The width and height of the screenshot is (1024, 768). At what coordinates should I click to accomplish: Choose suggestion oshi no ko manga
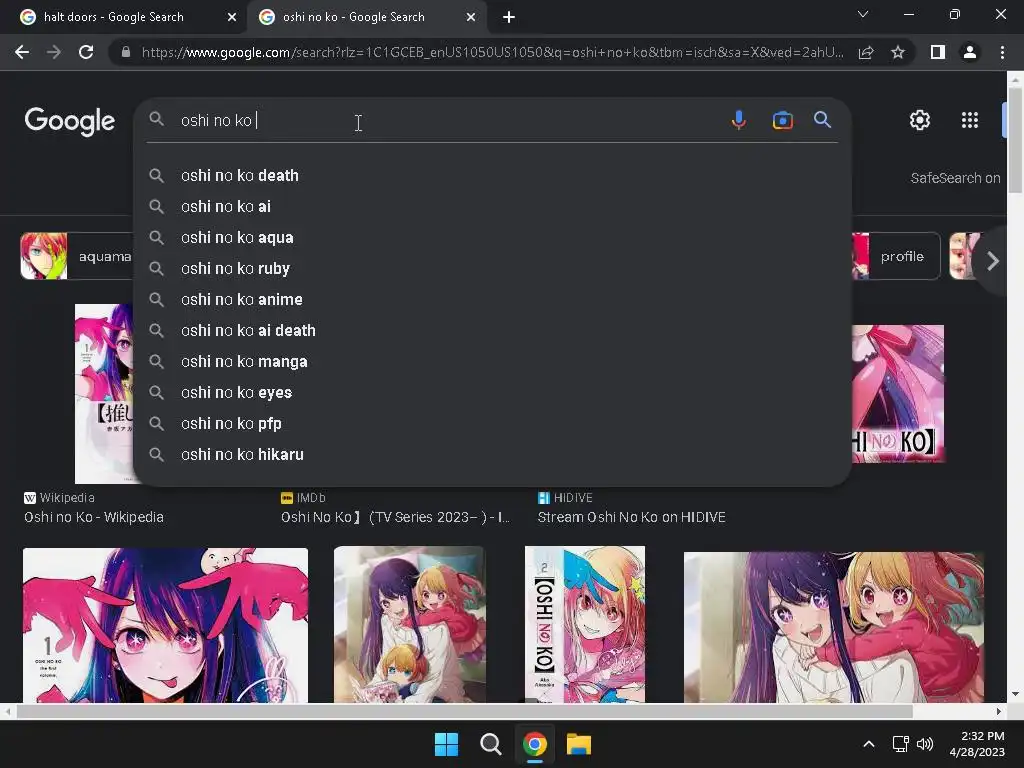click(492, 362)
